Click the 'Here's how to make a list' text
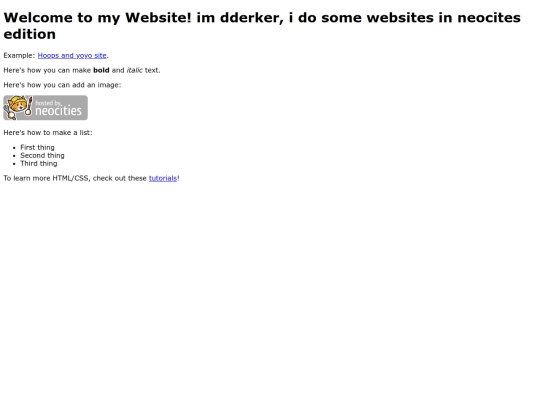 coord(48,133)
